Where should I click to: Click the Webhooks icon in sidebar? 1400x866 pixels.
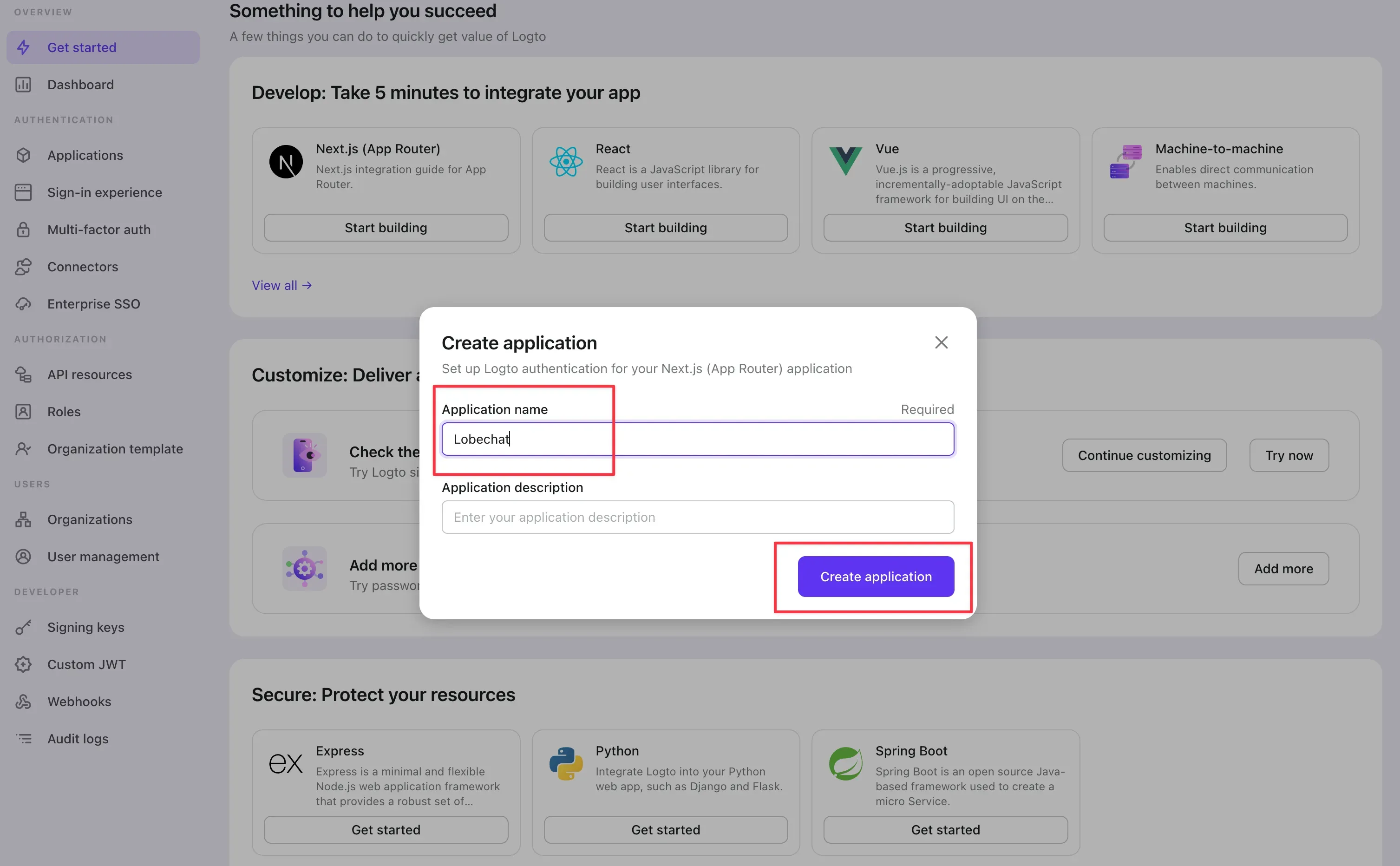pyautogui.click(x=24, y=702)
